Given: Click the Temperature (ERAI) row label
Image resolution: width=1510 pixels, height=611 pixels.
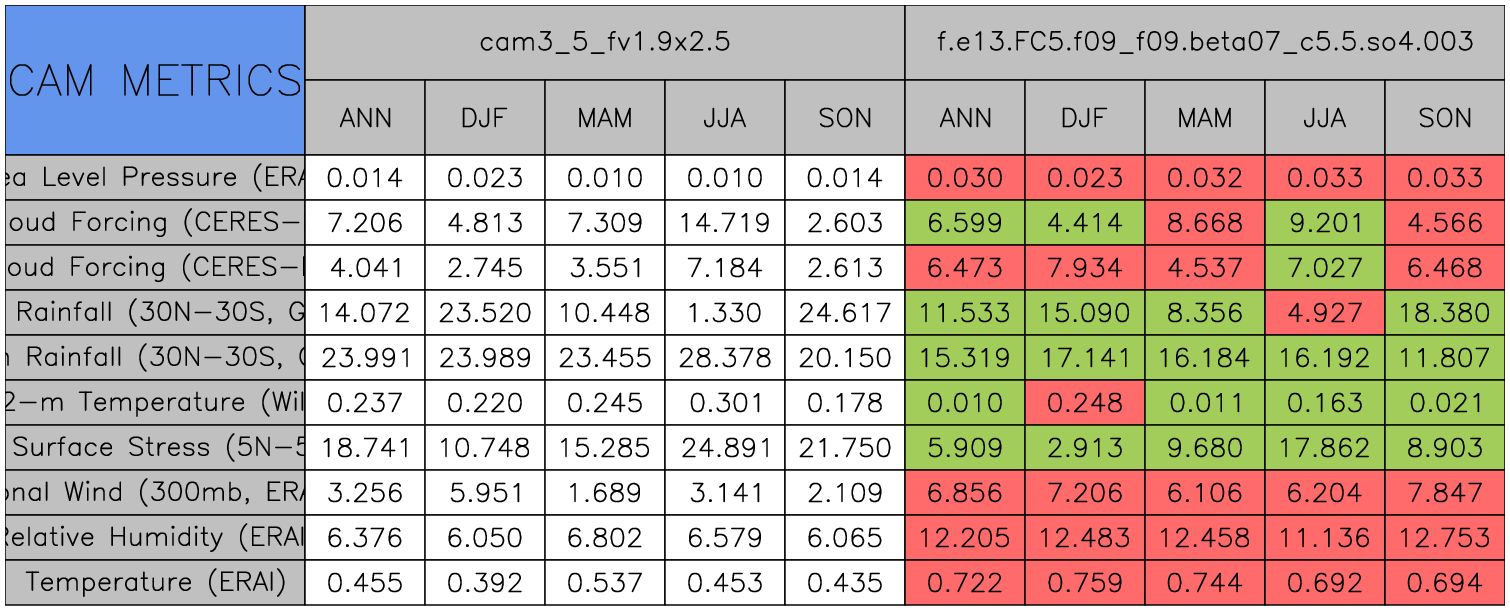Looking at the screenshot, I should tap(155, 582).
